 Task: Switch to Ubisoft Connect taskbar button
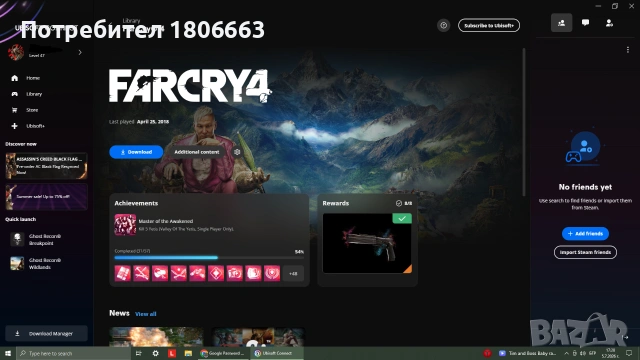277,353
